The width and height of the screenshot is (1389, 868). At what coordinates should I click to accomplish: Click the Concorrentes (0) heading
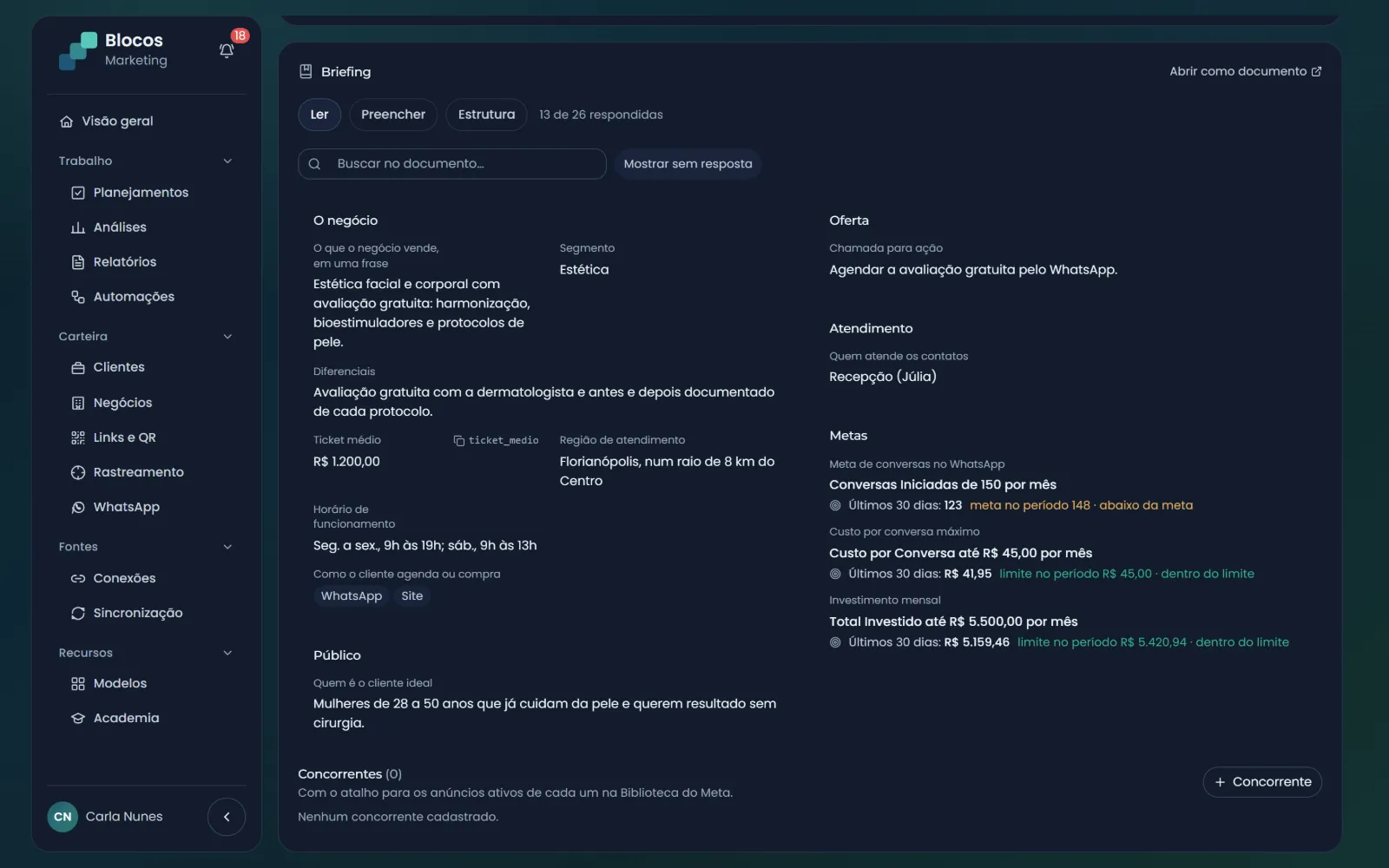pyautogui.click(x=350, y=774)
